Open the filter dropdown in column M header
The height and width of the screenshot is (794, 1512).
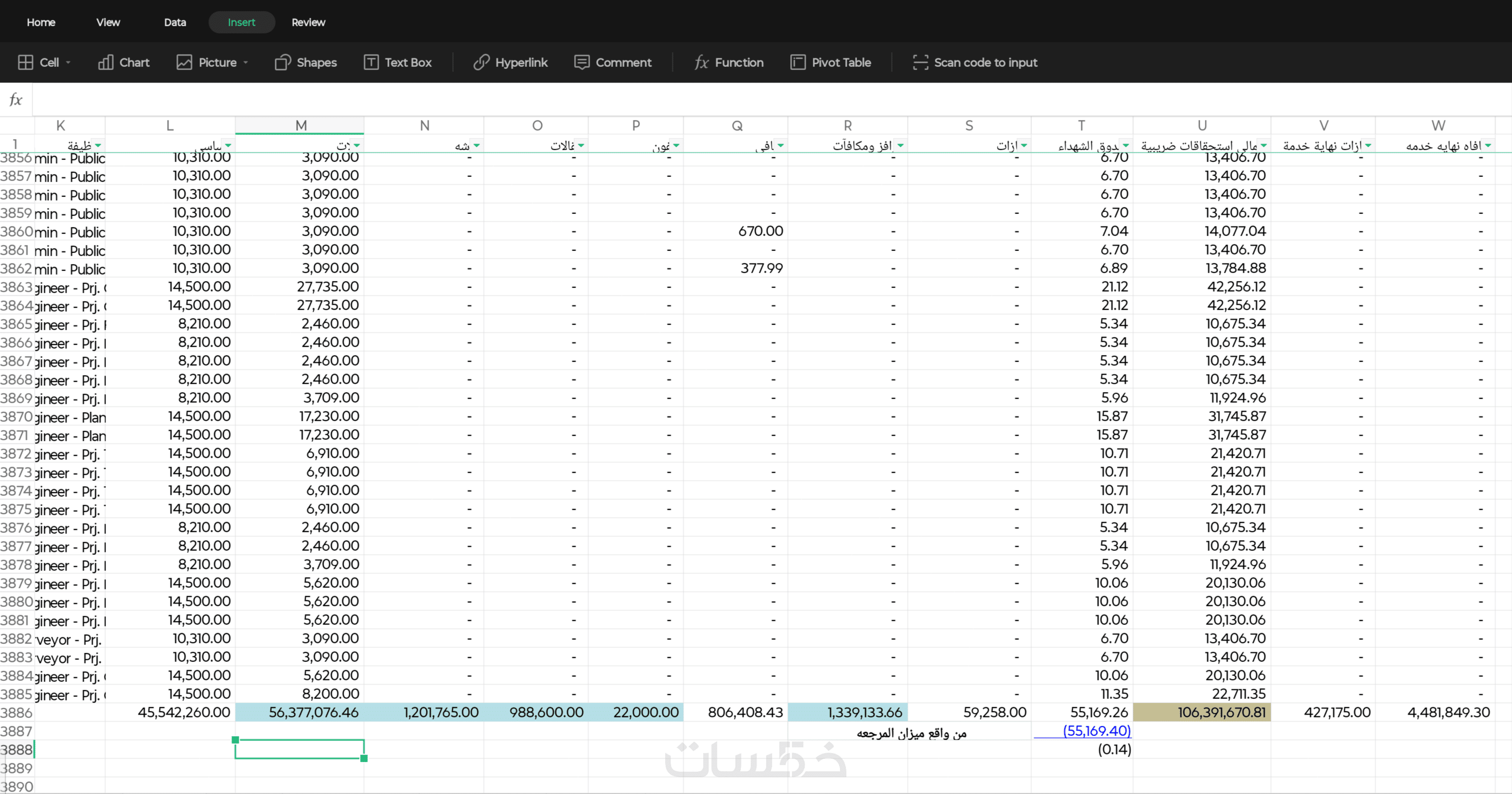coord(357,145)
